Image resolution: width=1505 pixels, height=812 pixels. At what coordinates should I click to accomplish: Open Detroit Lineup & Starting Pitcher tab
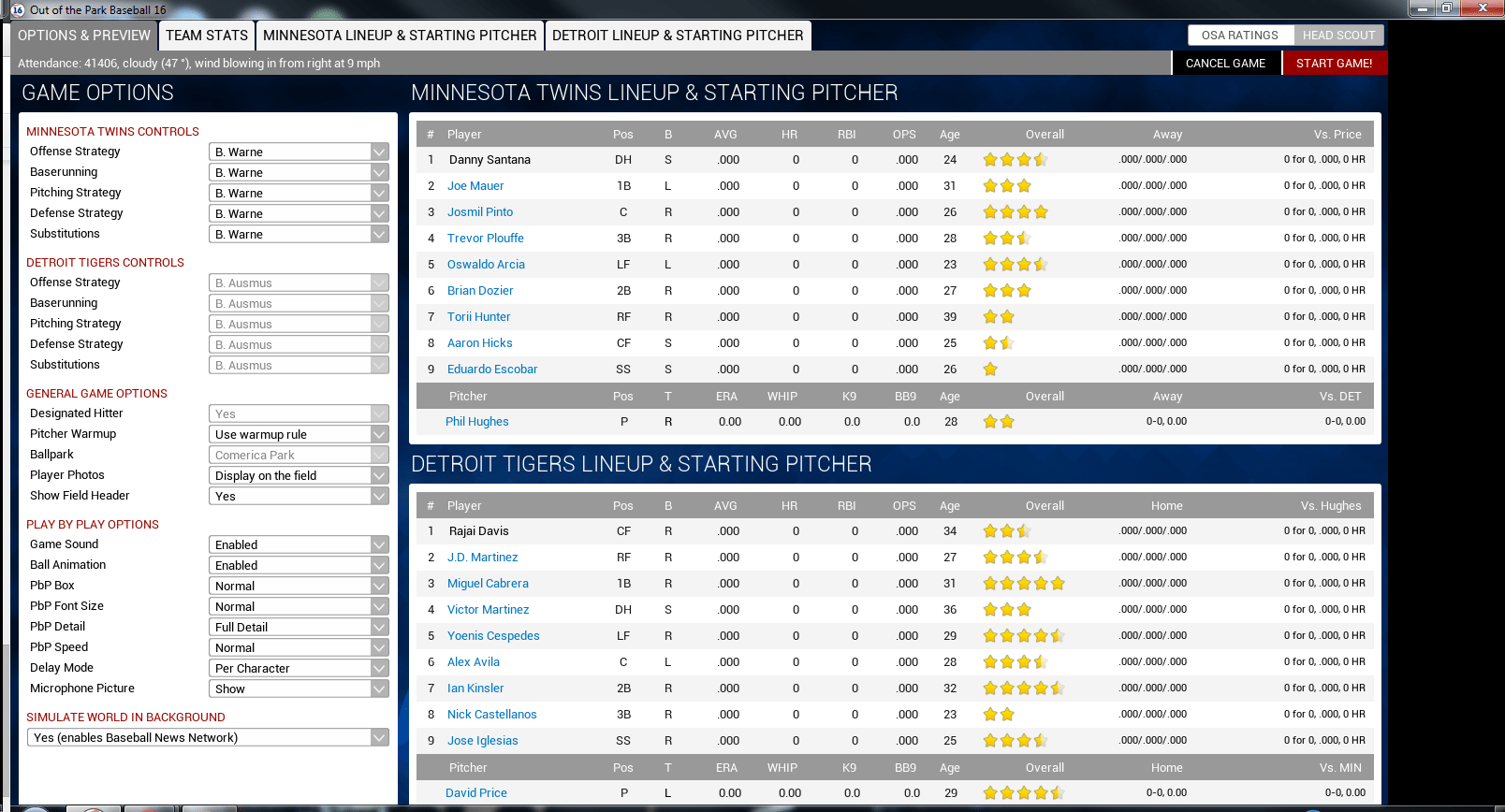(678, 36)
